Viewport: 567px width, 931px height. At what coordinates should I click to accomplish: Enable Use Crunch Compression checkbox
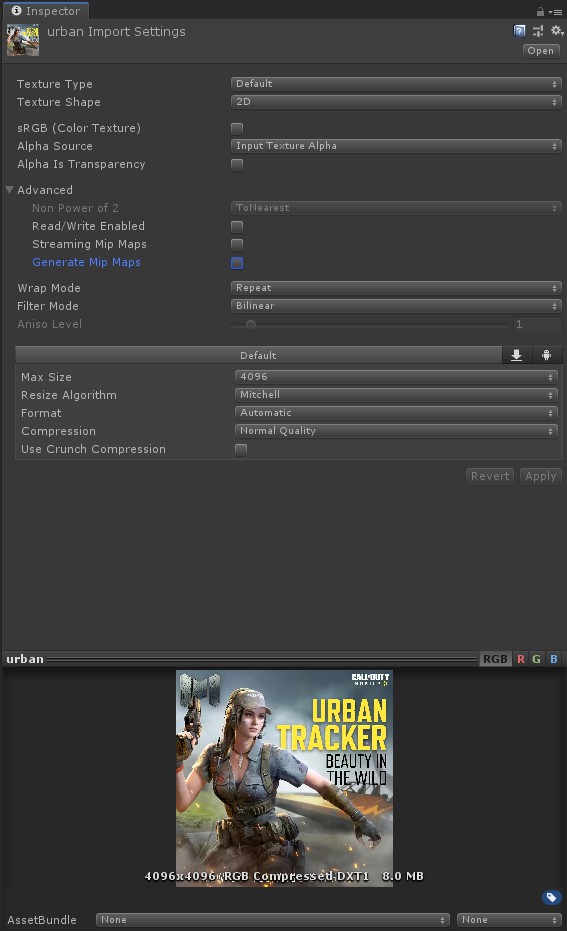pyautogui.click(x=241, y=449)
